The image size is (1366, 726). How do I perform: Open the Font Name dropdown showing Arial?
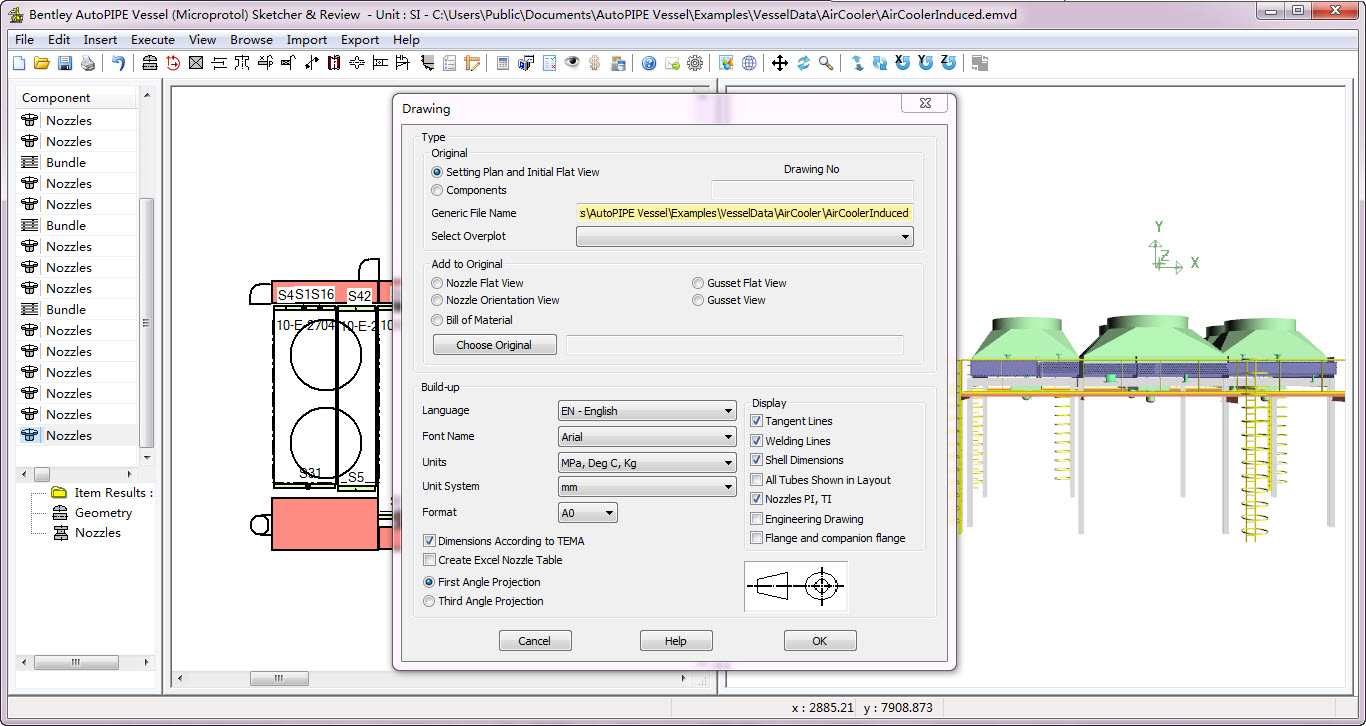point(647,437)
